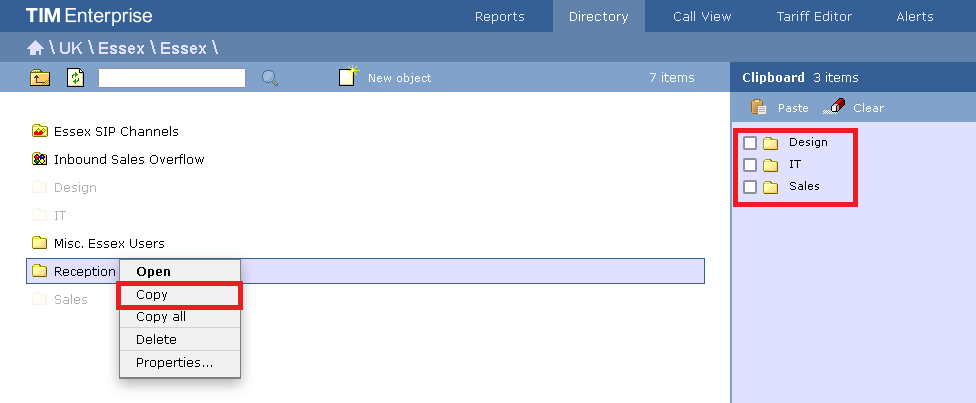Select the Essex SIP Channels icon
The height and width of the screenshot is (403, 976).
(40, 131)
